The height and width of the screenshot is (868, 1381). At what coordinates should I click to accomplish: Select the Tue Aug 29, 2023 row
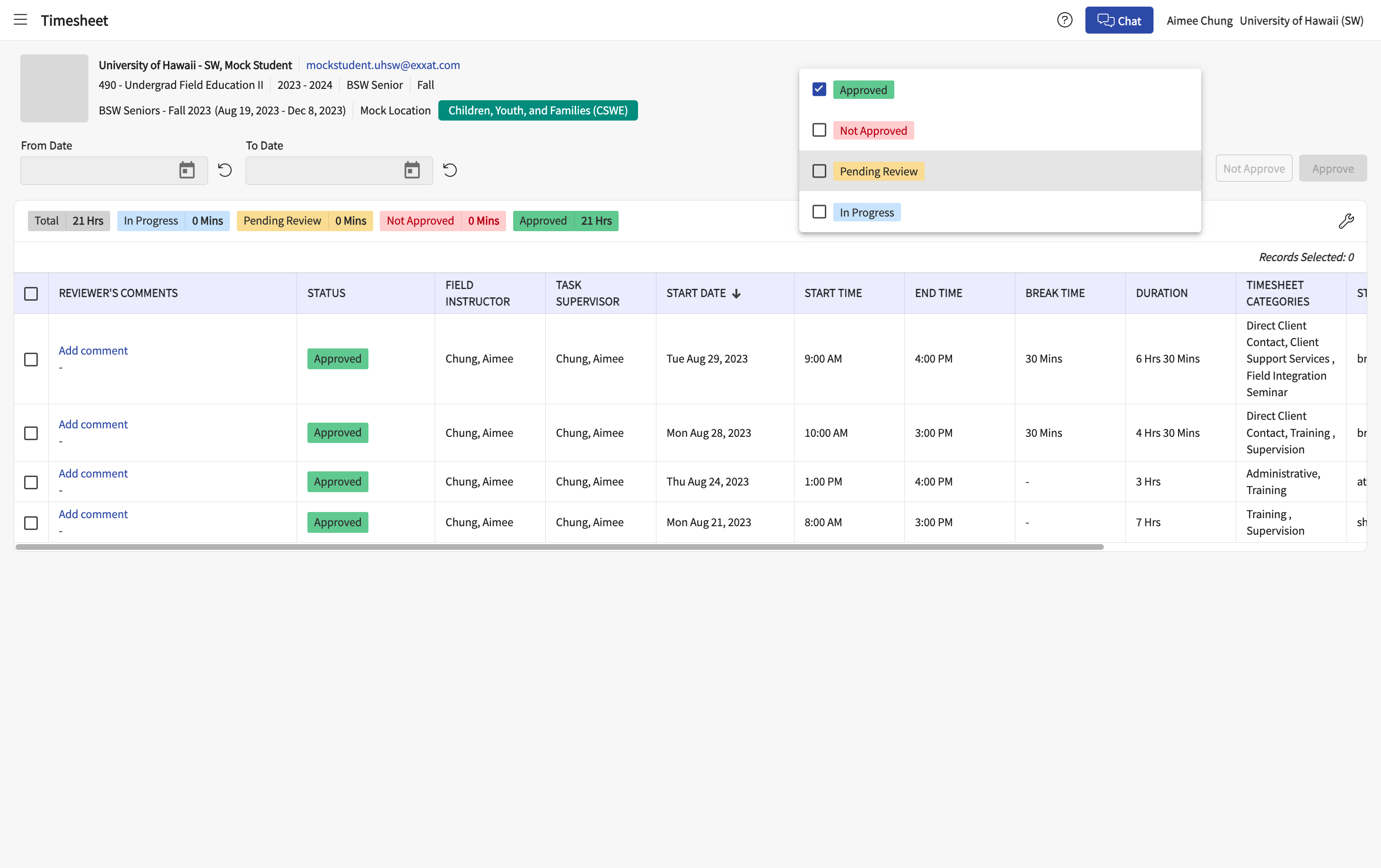[x=31, y=359]
